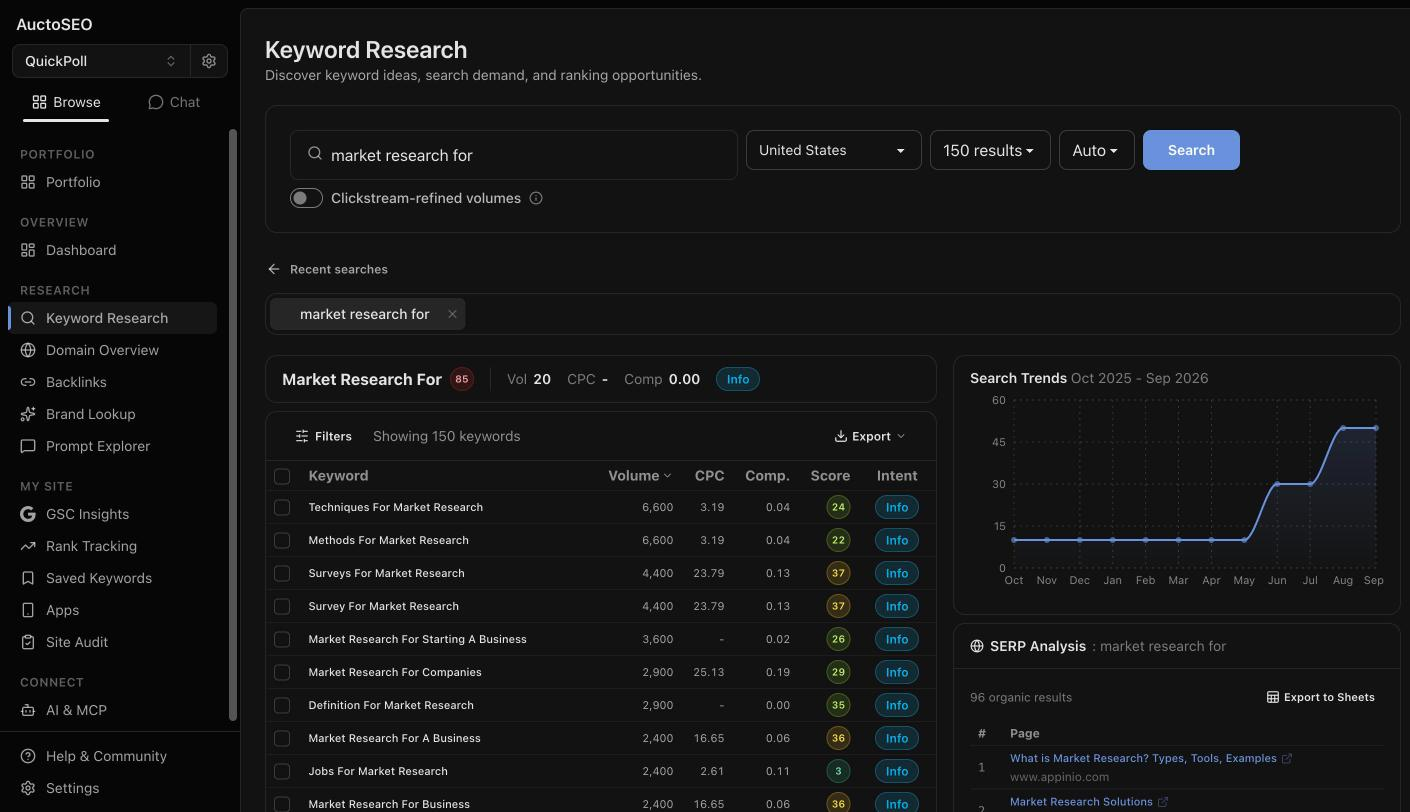Viewport: 1410px width, 812px height.
Task: Tick Market Research For Companies checkbox
Action: tap(282, 672)
